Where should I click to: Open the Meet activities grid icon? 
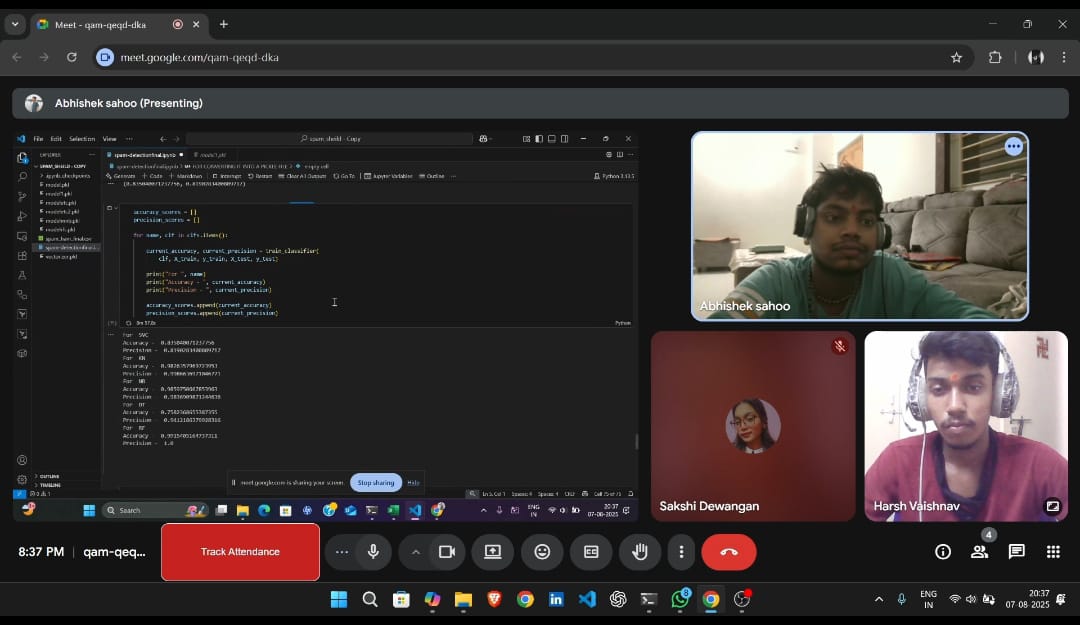(1052, 552)
